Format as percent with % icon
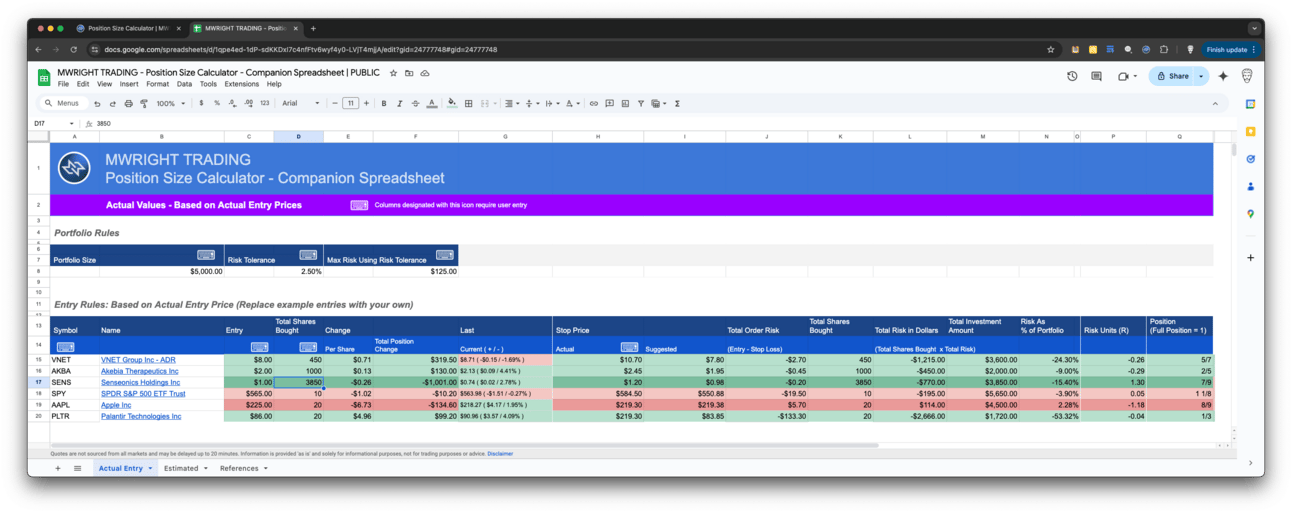 [217, 103]
